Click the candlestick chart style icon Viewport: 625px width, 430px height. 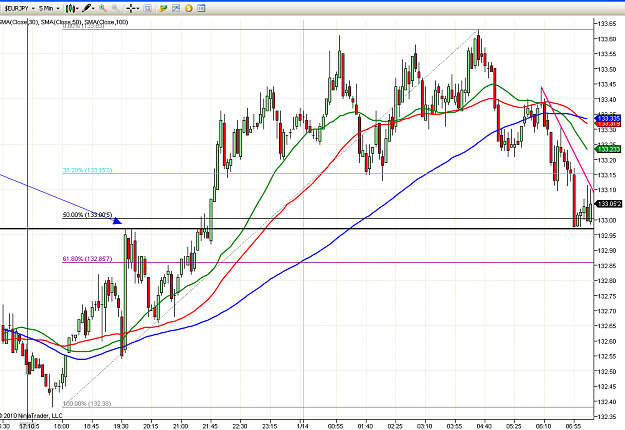pos(70,8)
